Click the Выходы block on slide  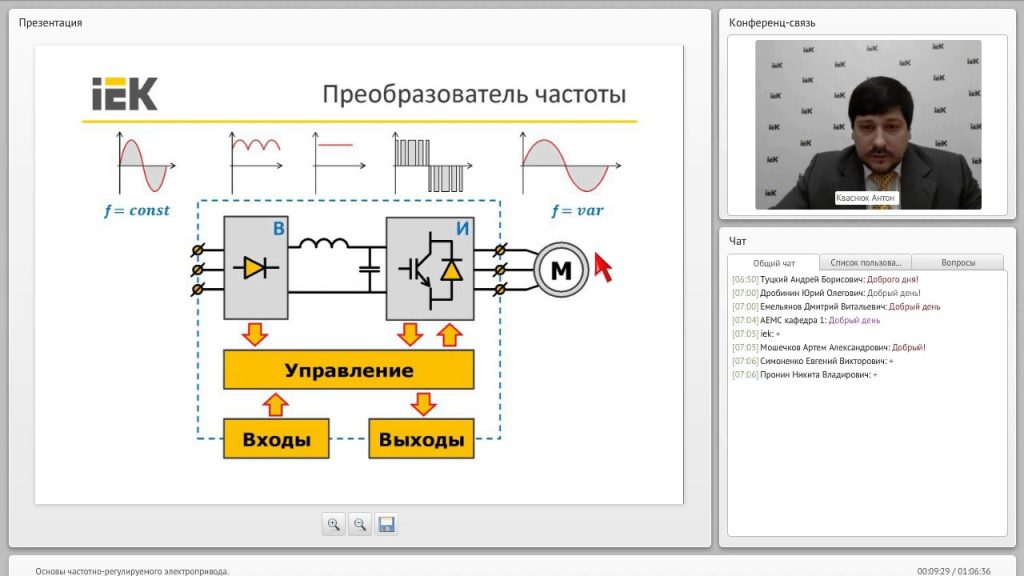[x=421, y=439]
